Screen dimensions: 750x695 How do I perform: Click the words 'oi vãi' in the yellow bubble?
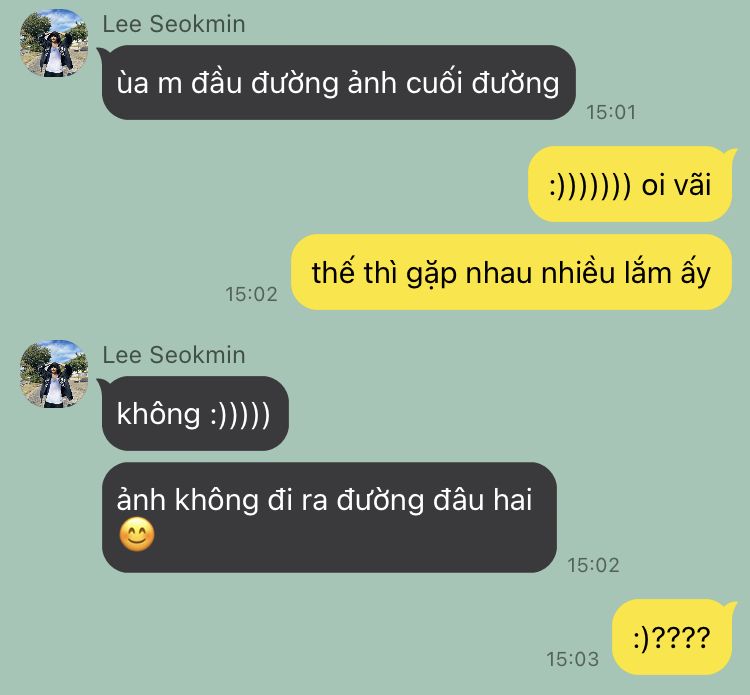[676, 184]
